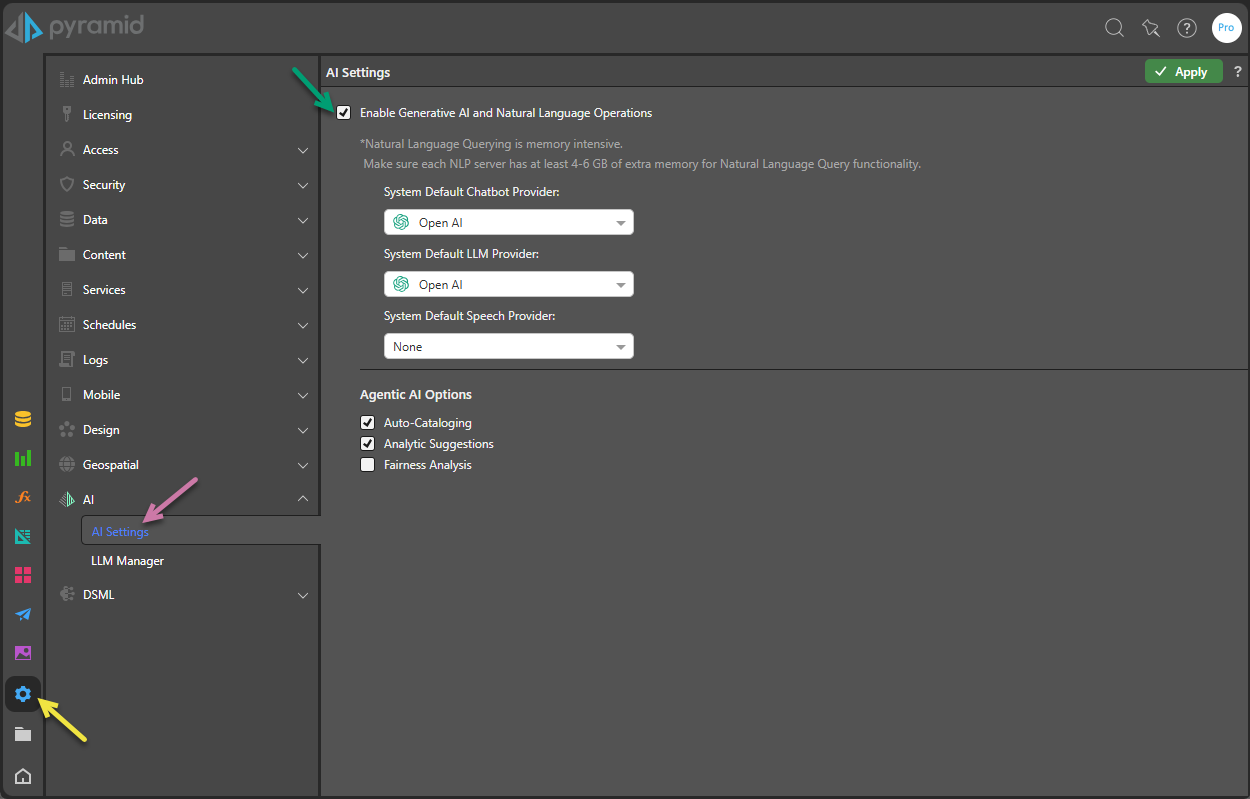The image size is (1250, 799).
Task: Open the yellow database icon in sidebar
Action: (22, 419)
